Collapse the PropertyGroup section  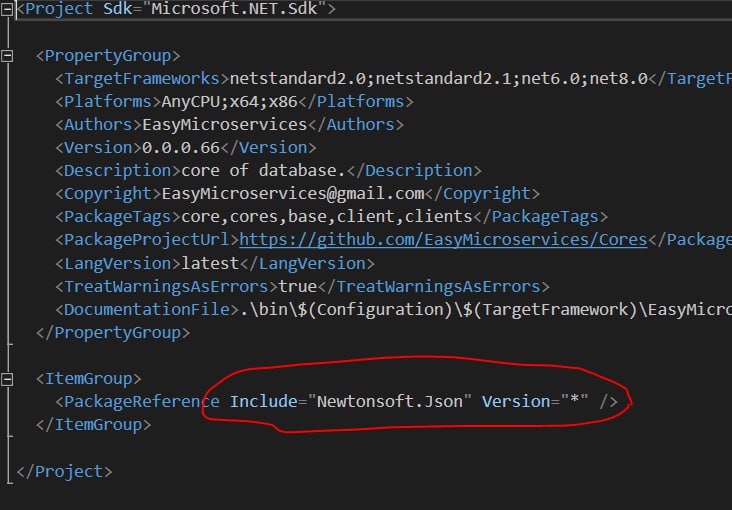[7, 56]
